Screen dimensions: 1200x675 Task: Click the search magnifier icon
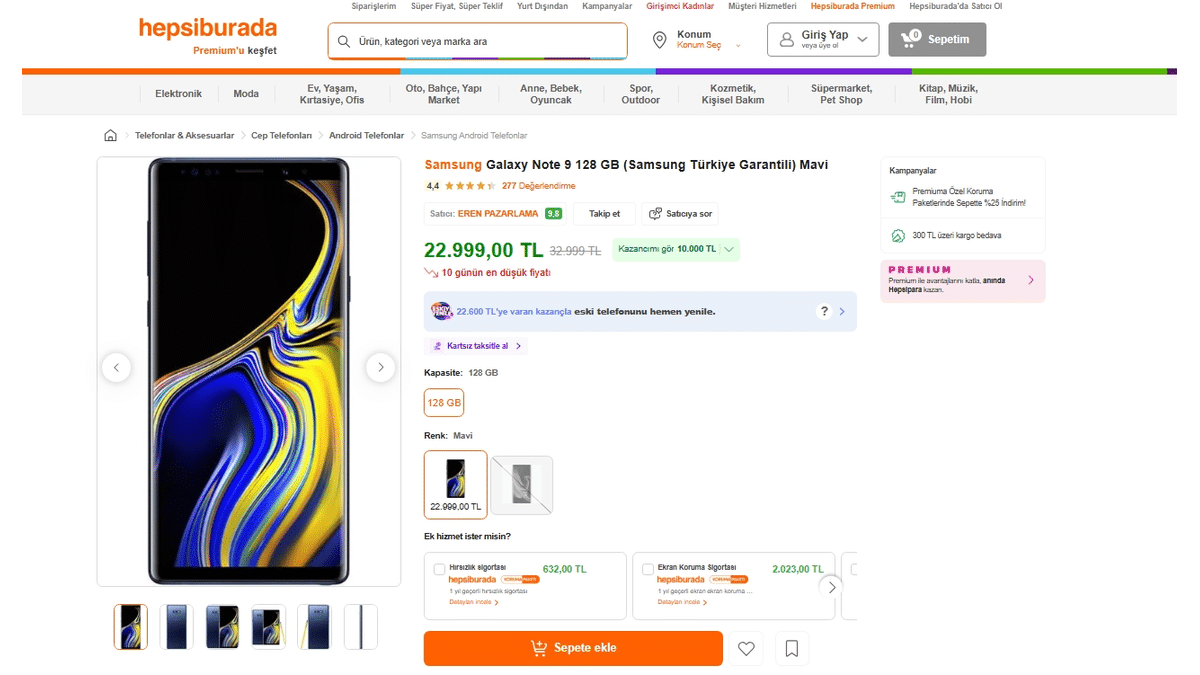click(342, 41)
